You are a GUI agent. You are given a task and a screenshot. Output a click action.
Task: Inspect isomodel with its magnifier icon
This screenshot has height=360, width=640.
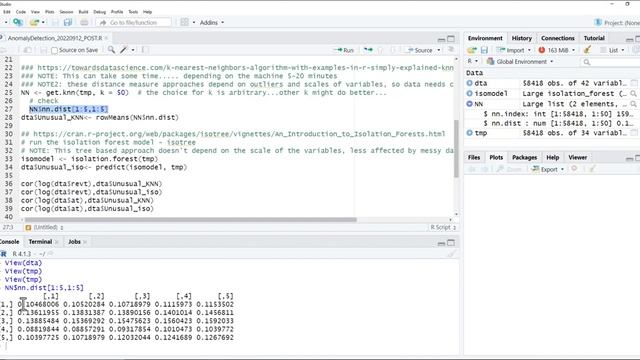pyautogui.click(x=633, y=93)
